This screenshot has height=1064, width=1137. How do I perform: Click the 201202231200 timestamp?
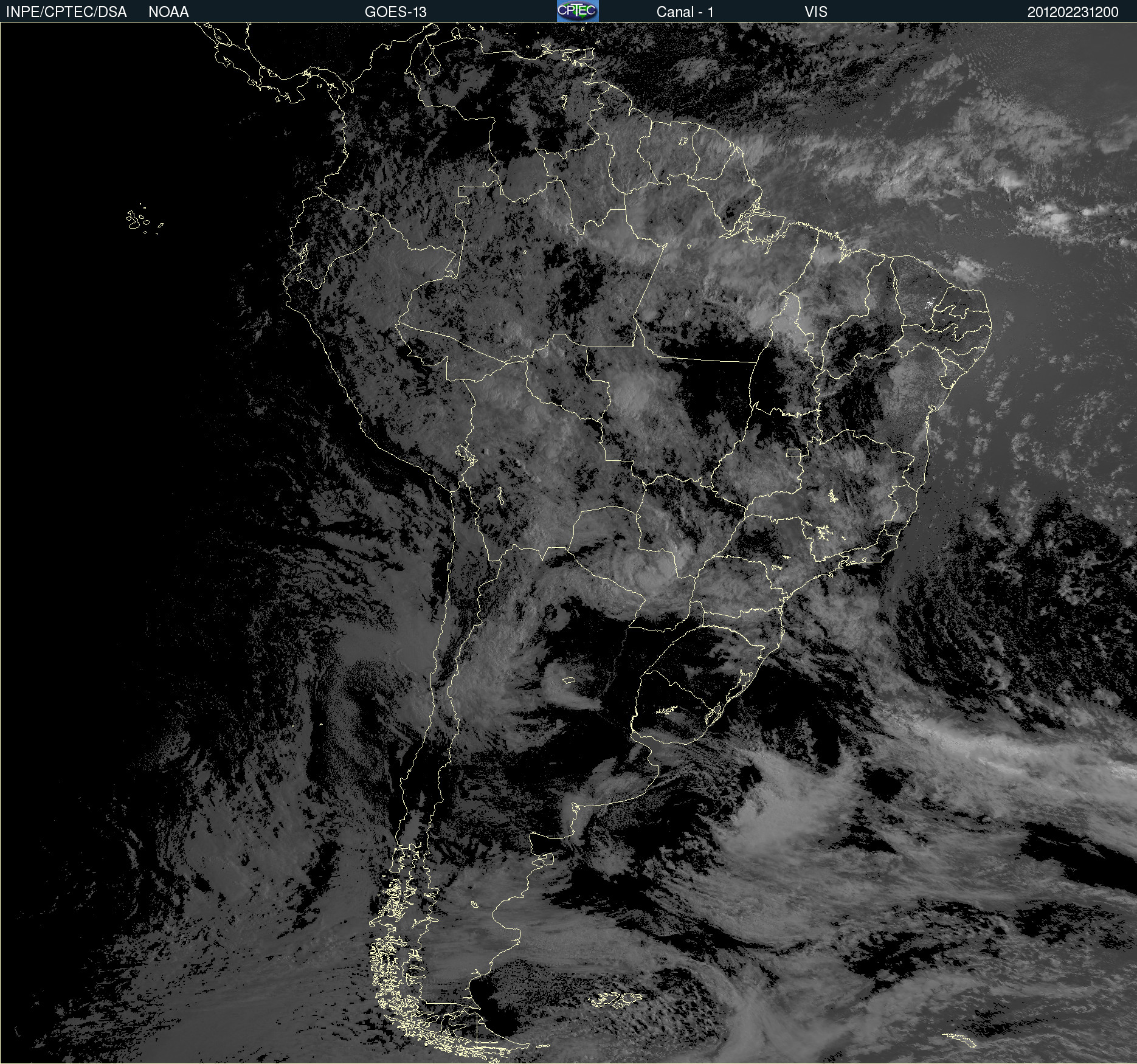pyautogui.click(x=1073, y=12)
